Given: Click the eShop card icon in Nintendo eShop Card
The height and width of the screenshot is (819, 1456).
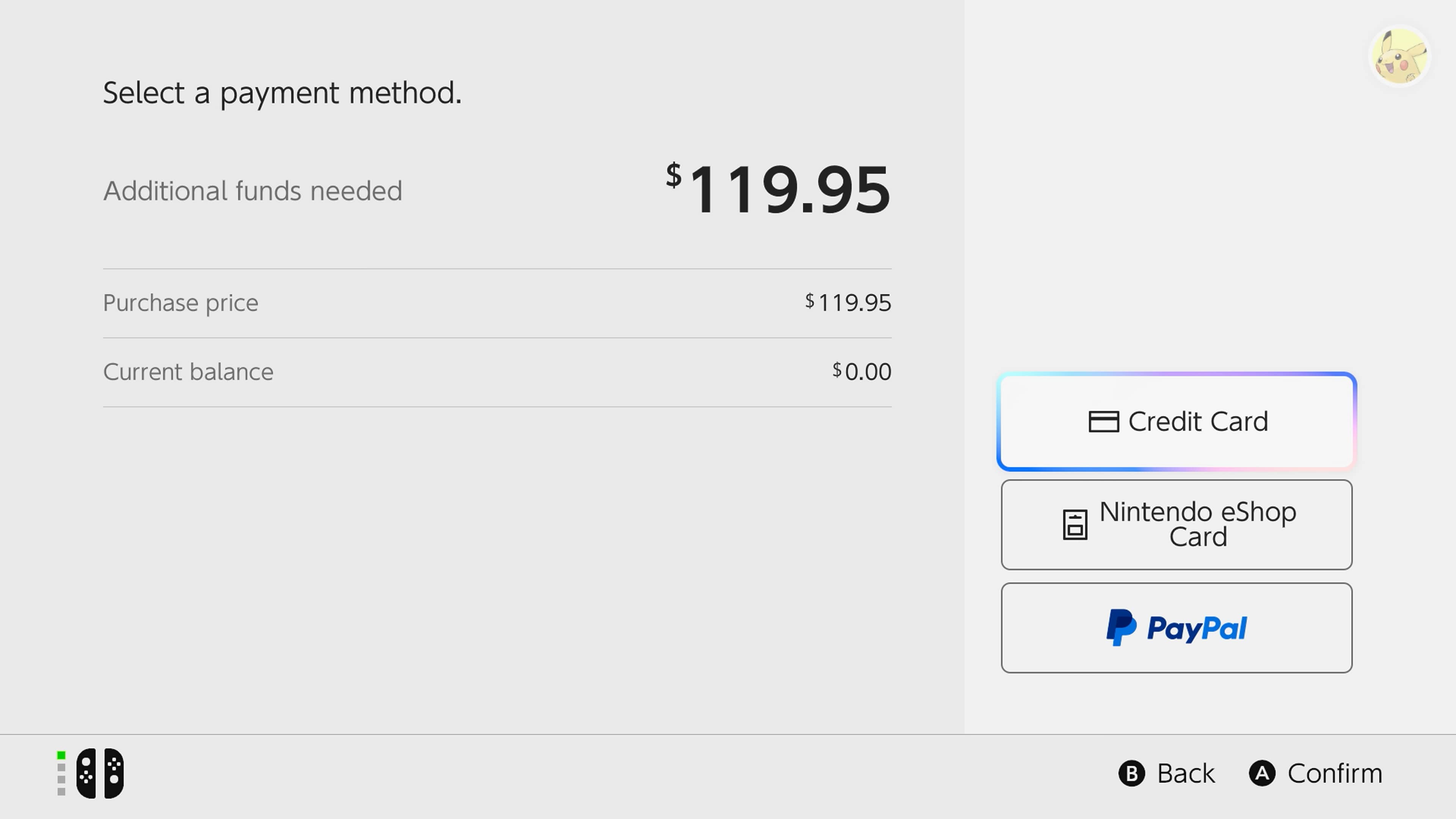Looking at the screenshot, I should tap(1076, 524).
